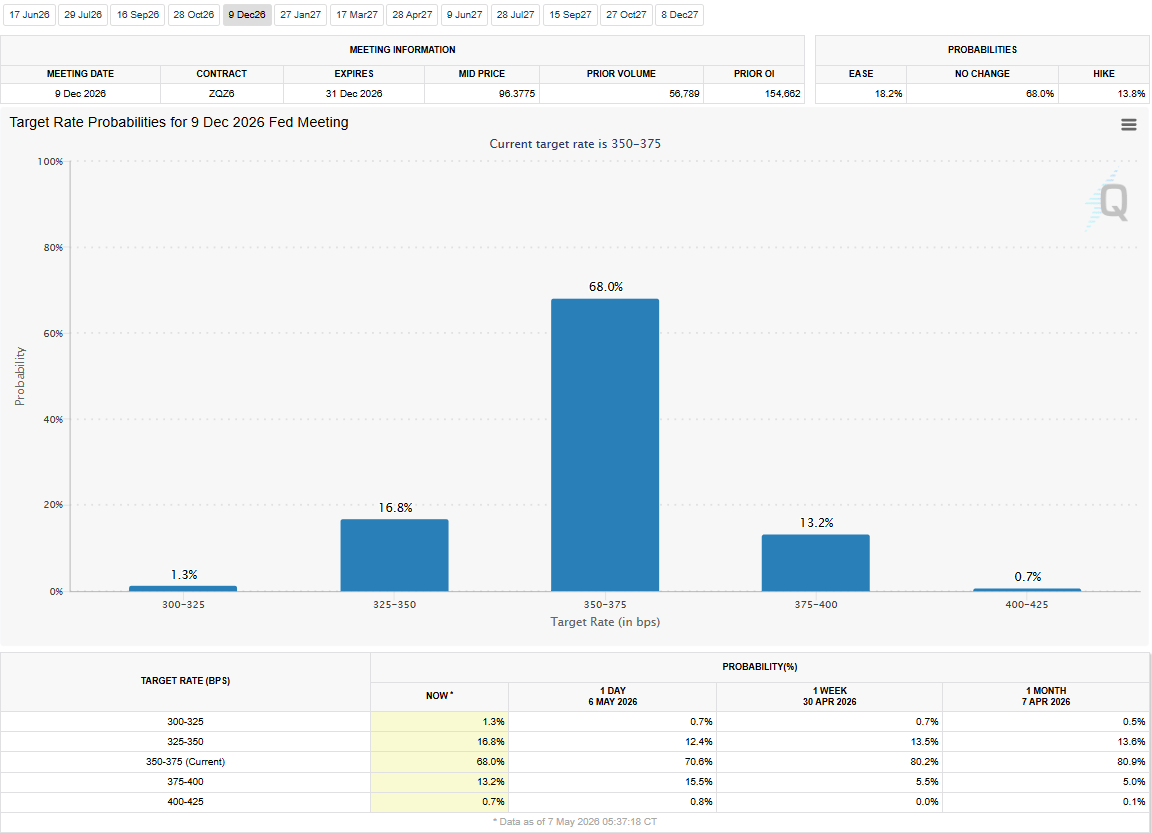The width and height of the screenshot is (1152, 833).
Task: Click the 68.0% bar for 350-375
Action: point(605,445)
